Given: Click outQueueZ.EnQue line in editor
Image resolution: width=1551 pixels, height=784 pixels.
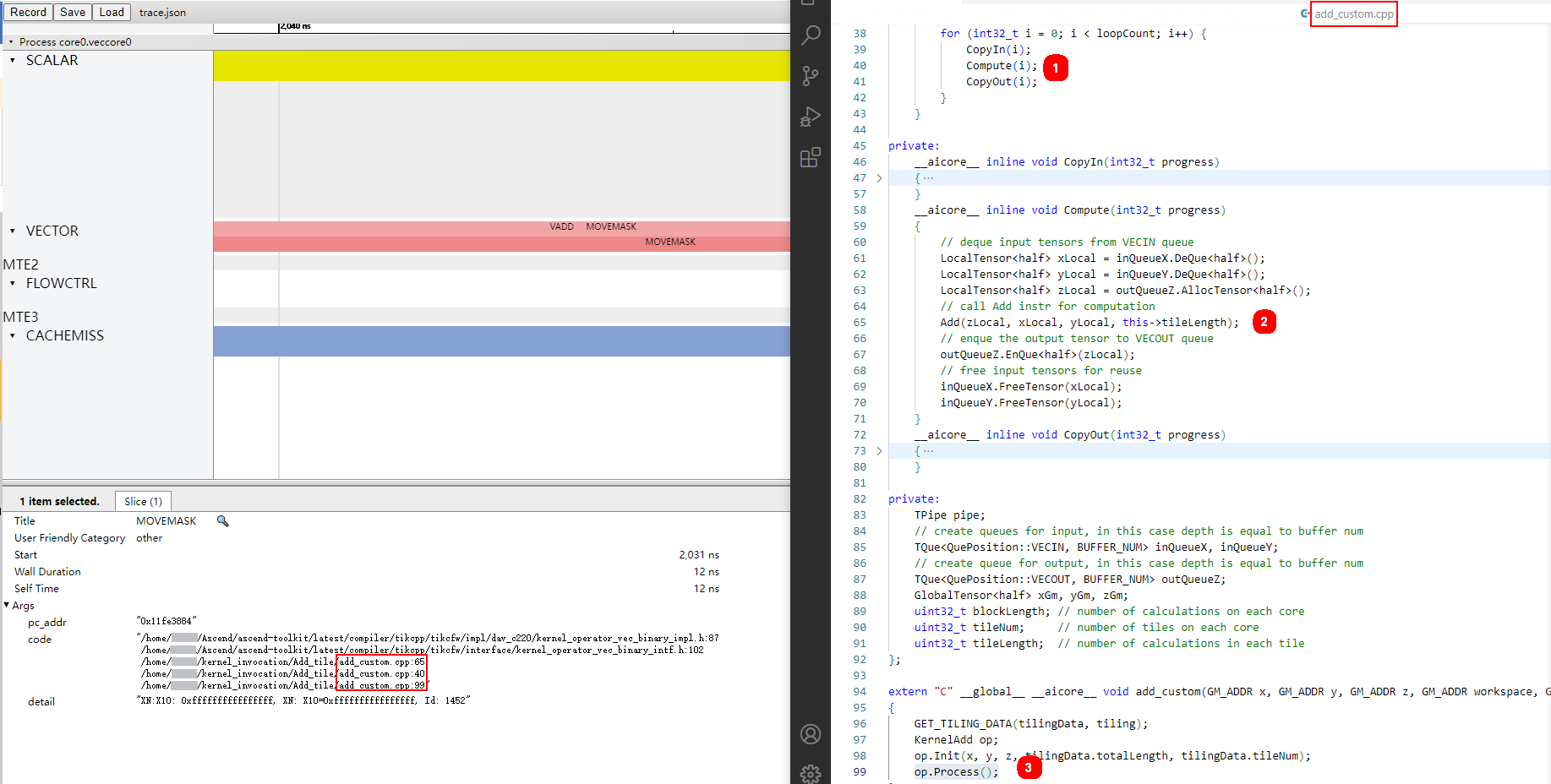Looking at the screenshot, I should point(1038,354).
